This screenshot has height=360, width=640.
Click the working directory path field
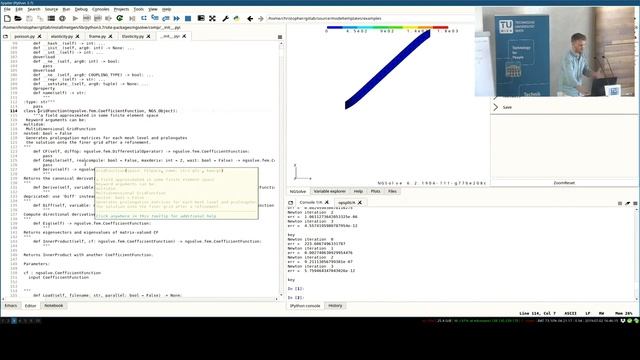point(371,18)
